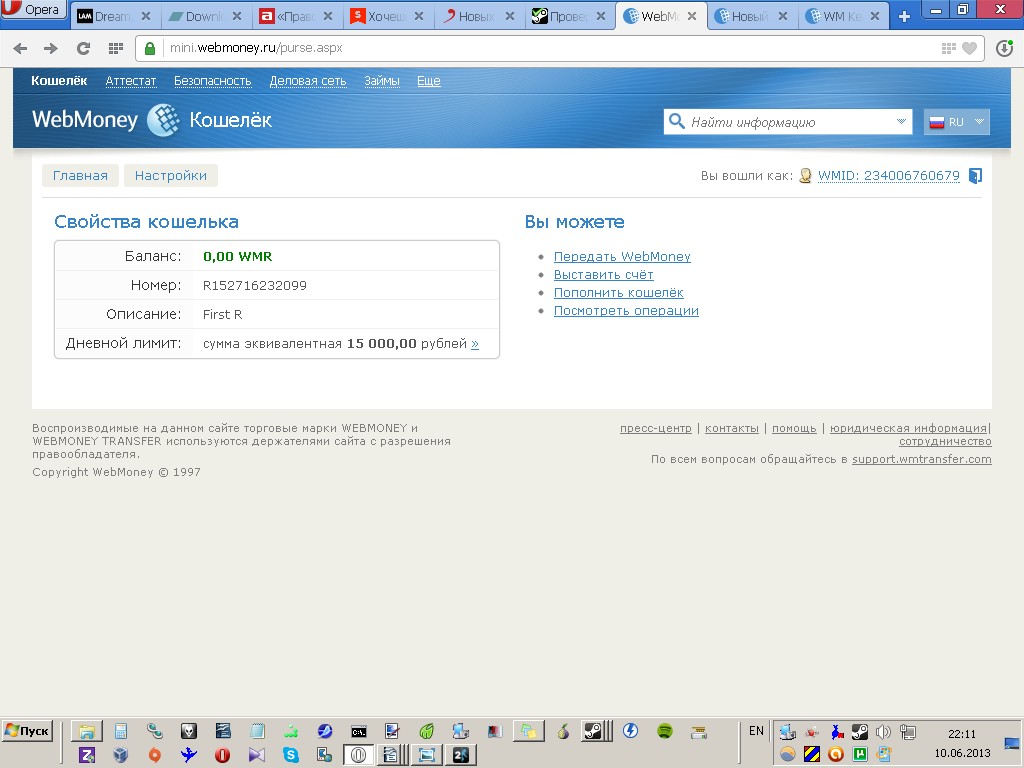The width and height of the screenshot is (1024, 768).
Task: Switch to the Хочешь browser tab
Action: tap(386, 16)
